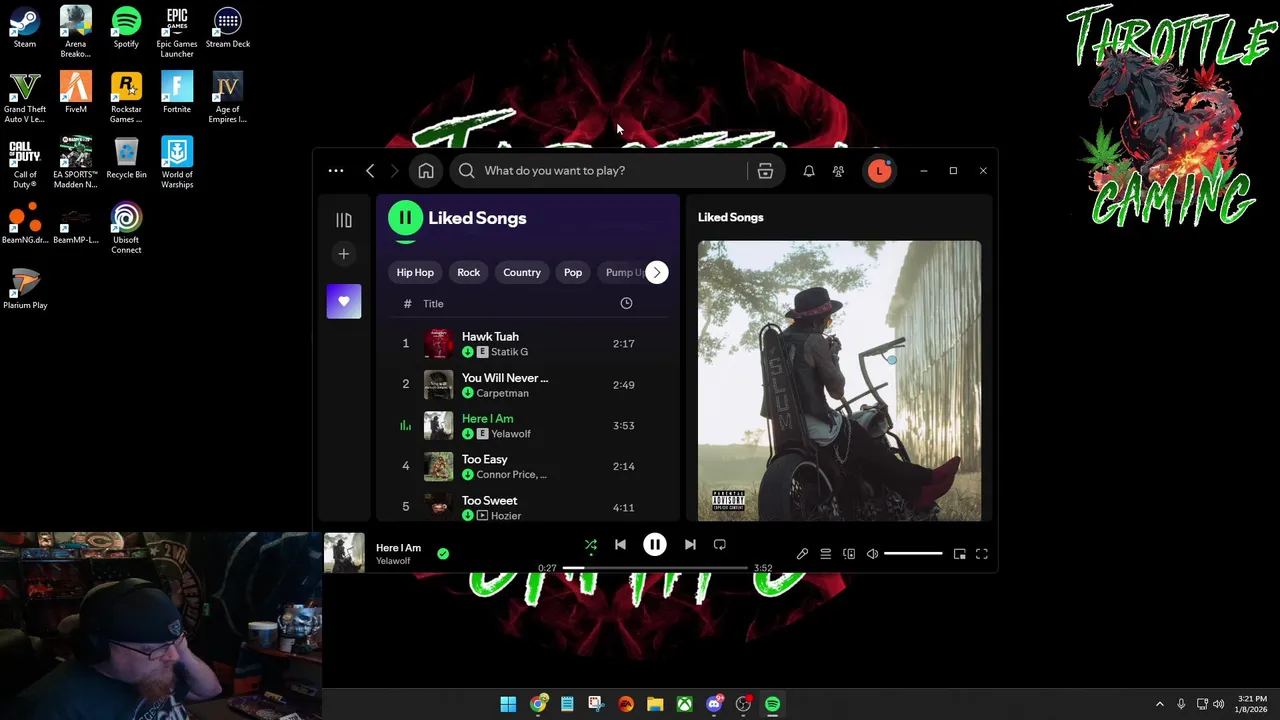
Task: Open the miniplayer icon
Action: [959, 554]
